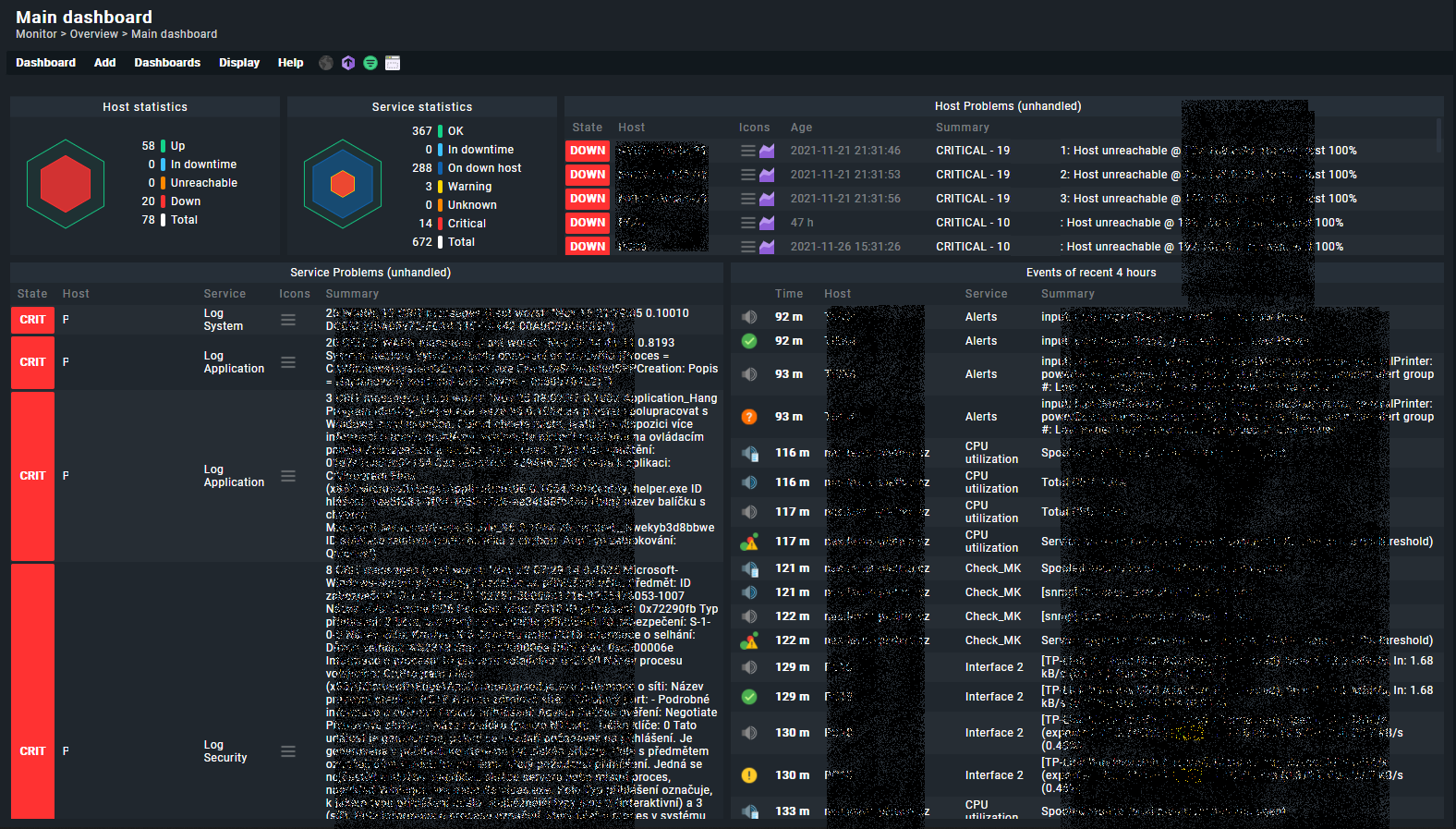Open the green Filter icon in the toolbar
Image resolution: width=1456 pixels, height=829 pixels.
tap(370, 63)
